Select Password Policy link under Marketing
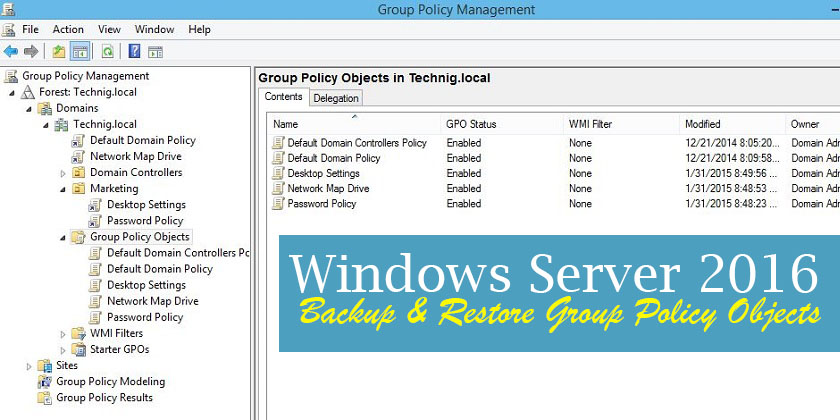The width and height of the screenshot is (840, 420). pos(145,221)
